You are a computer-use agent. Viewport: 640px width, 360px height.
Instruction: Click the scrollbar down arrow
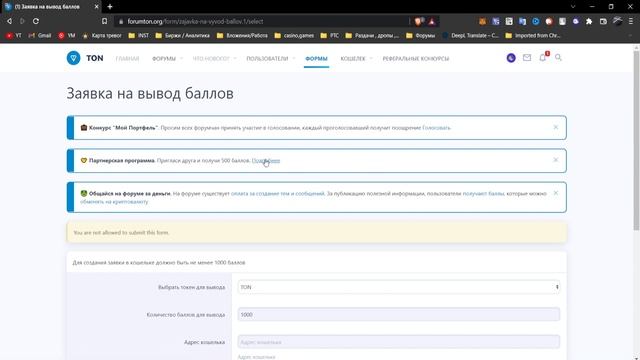[x=636, y=357]
